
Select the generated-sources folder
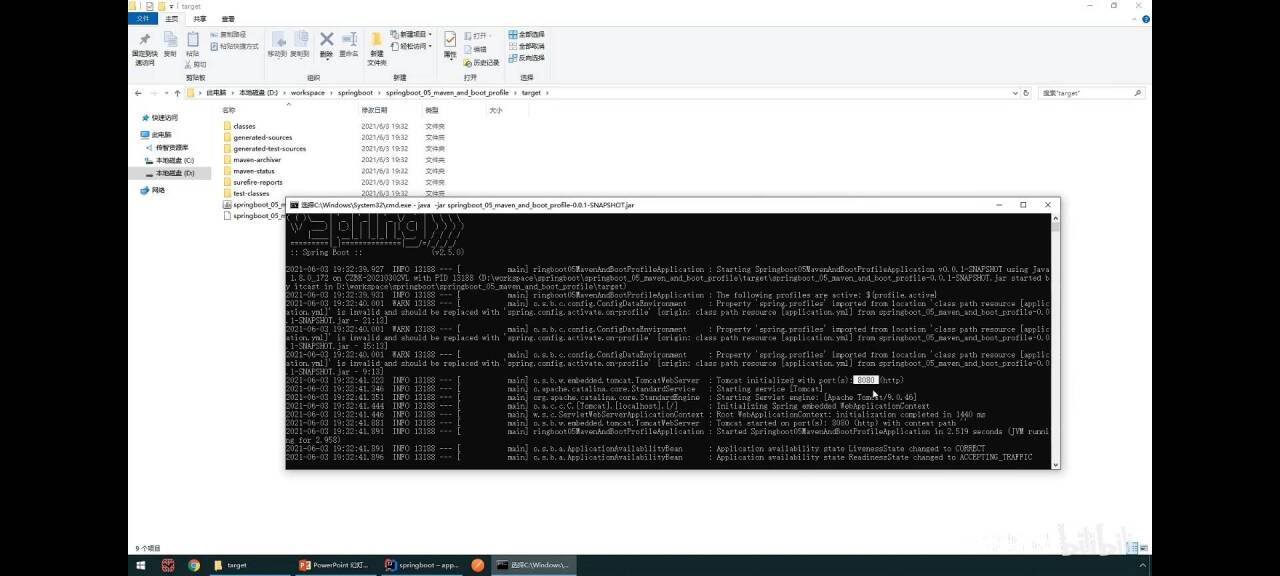[257, 138]
